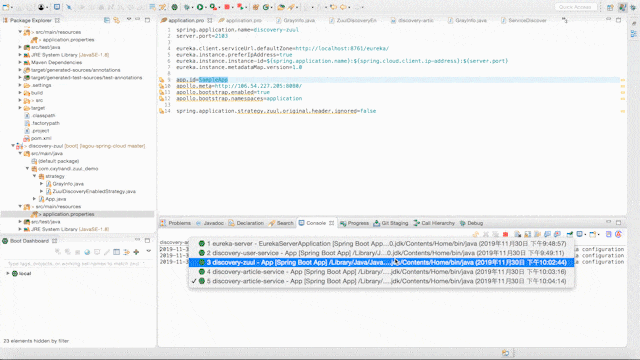Minimize the Console panel
This screenshot has width=640, height=360.
(609, 222)
